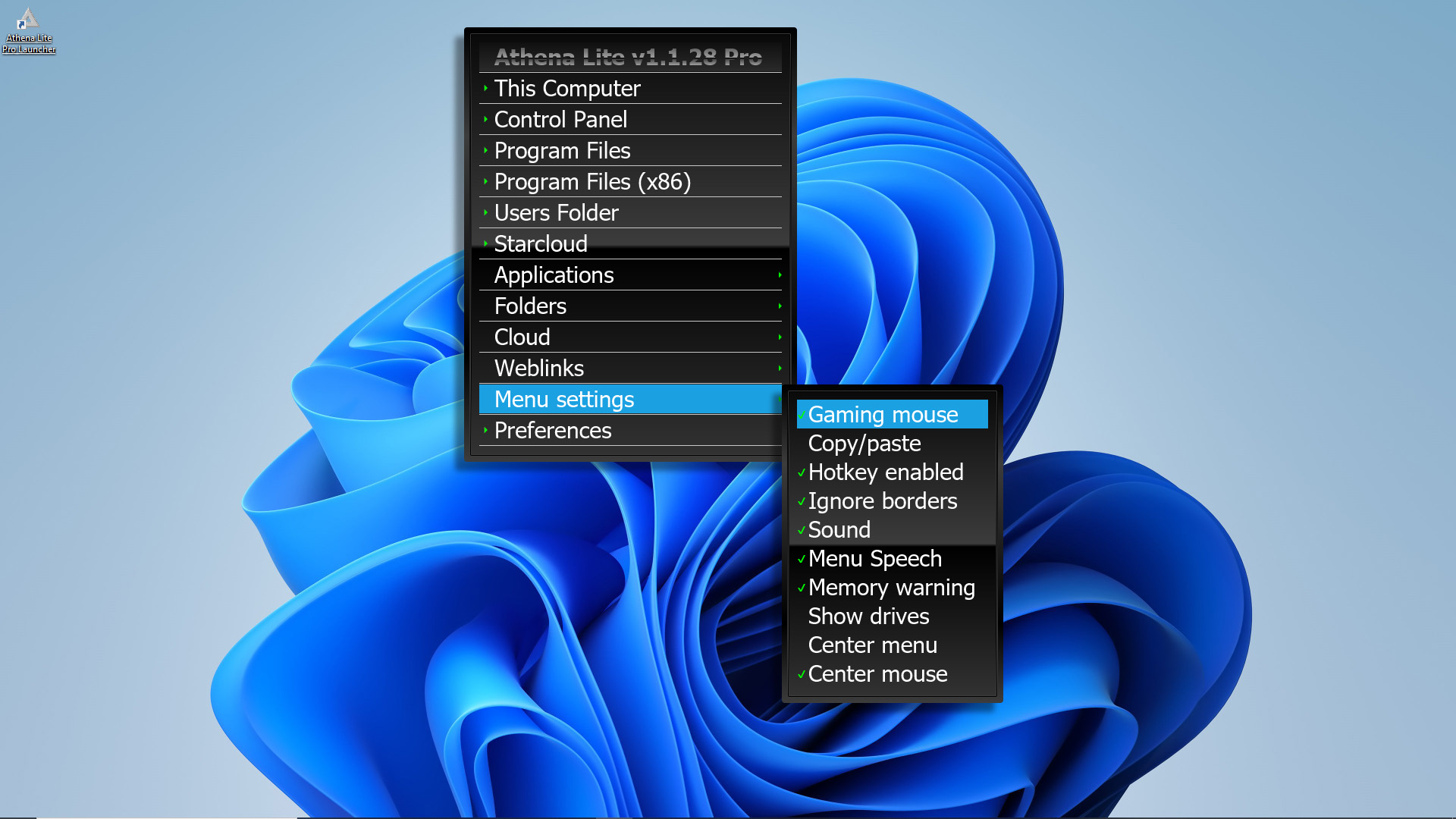Open This Computer from the launcher menu
The image size is (1456, 819).
[x=567, y=89]
